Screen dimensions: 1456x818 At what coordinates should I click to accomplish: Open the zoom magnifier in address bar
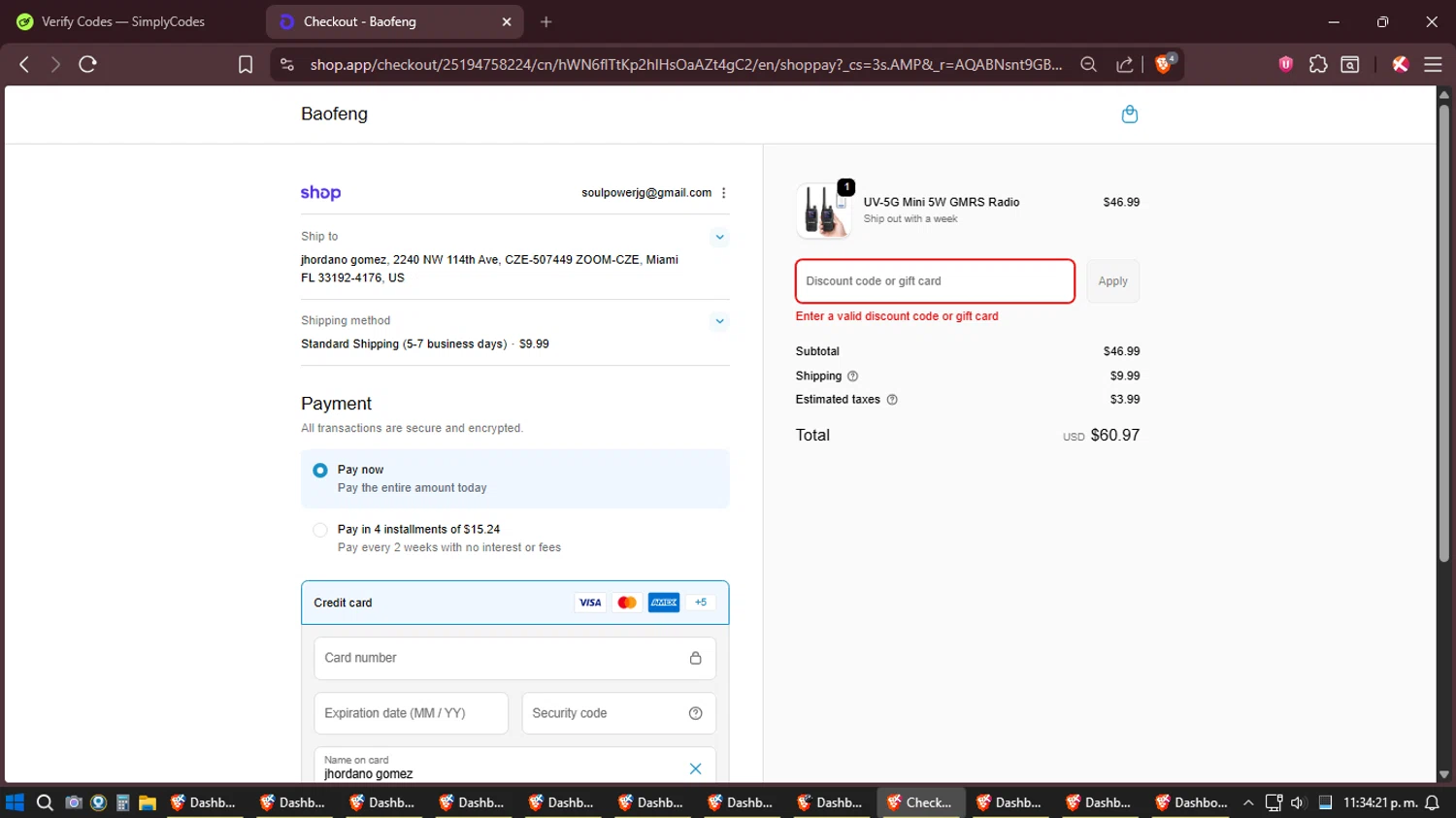click(1088, 64)
